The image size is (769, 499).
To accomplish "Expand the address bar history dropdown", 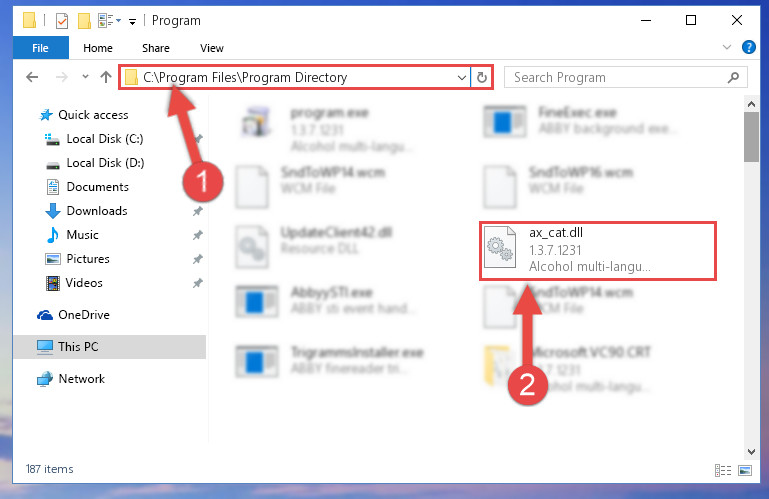I will coord(461,78).
